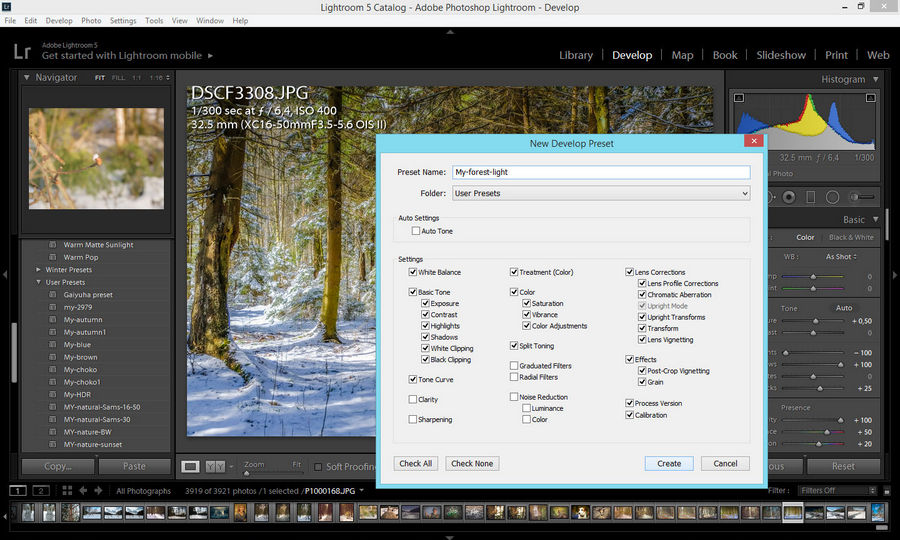900x540 pixels.
Task: Uncheck Exposure checkbox
Action: click(425, 303)
